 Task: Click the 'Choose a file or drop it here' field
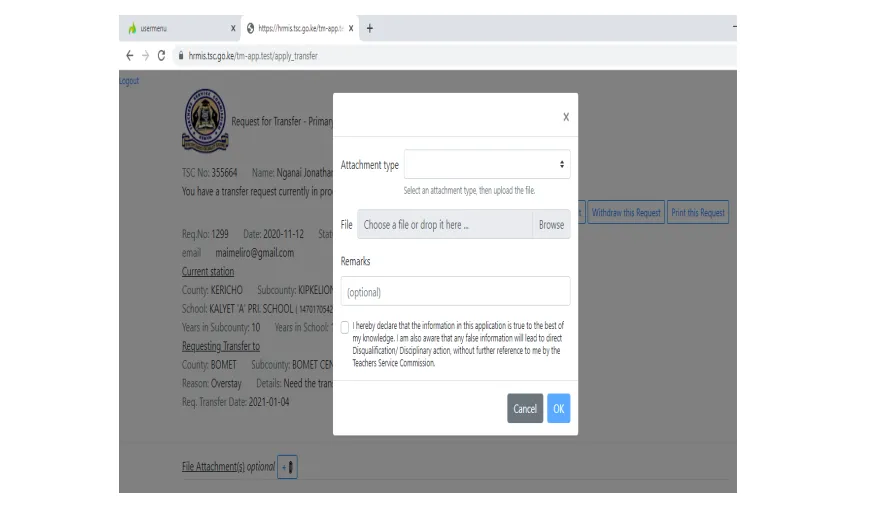coord(445,225)
